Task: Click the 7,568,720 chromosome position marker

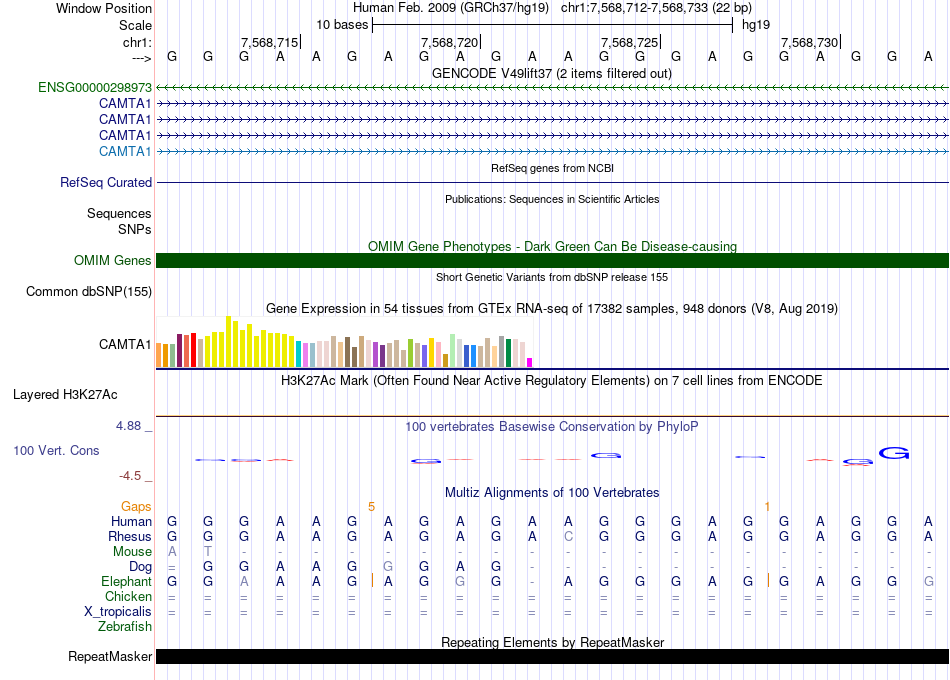Action: pos(449,42)
